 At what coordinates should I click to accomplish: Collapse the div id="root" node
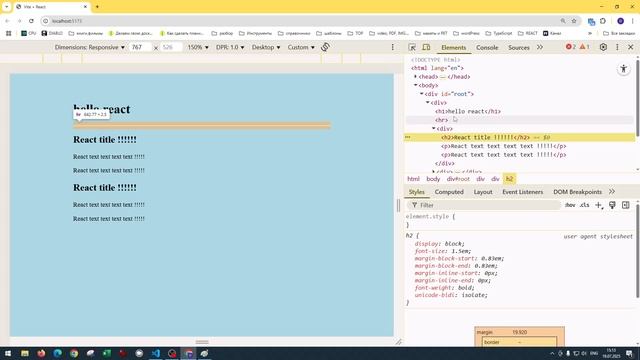(x=422, y=94)
